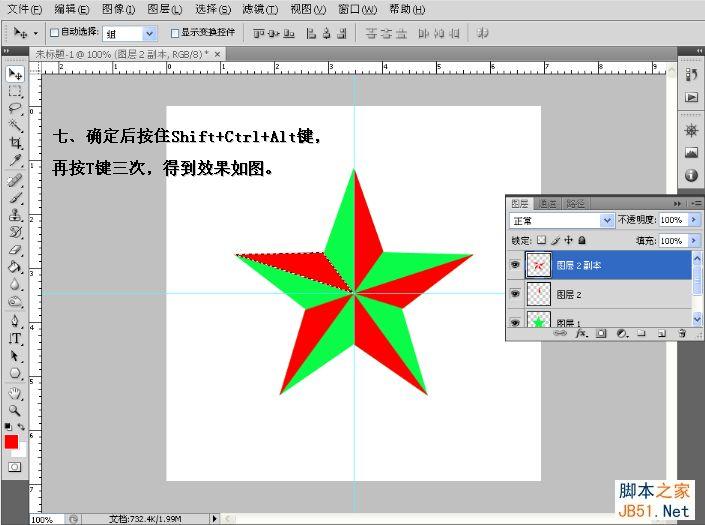The height and width of the screenshot is (525, 705).
Task: Open the 文件 menu
Action: (x=25, y=9)
